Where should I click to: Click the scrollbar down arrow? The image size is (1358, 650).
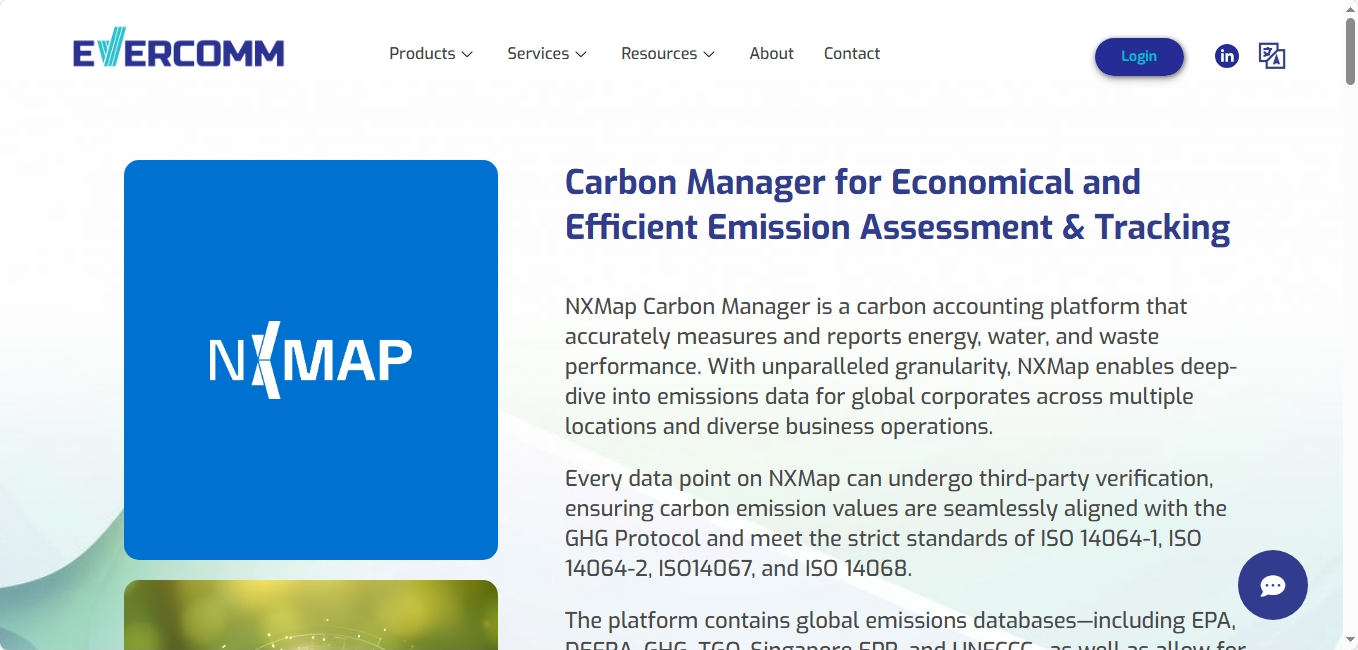1350,641
